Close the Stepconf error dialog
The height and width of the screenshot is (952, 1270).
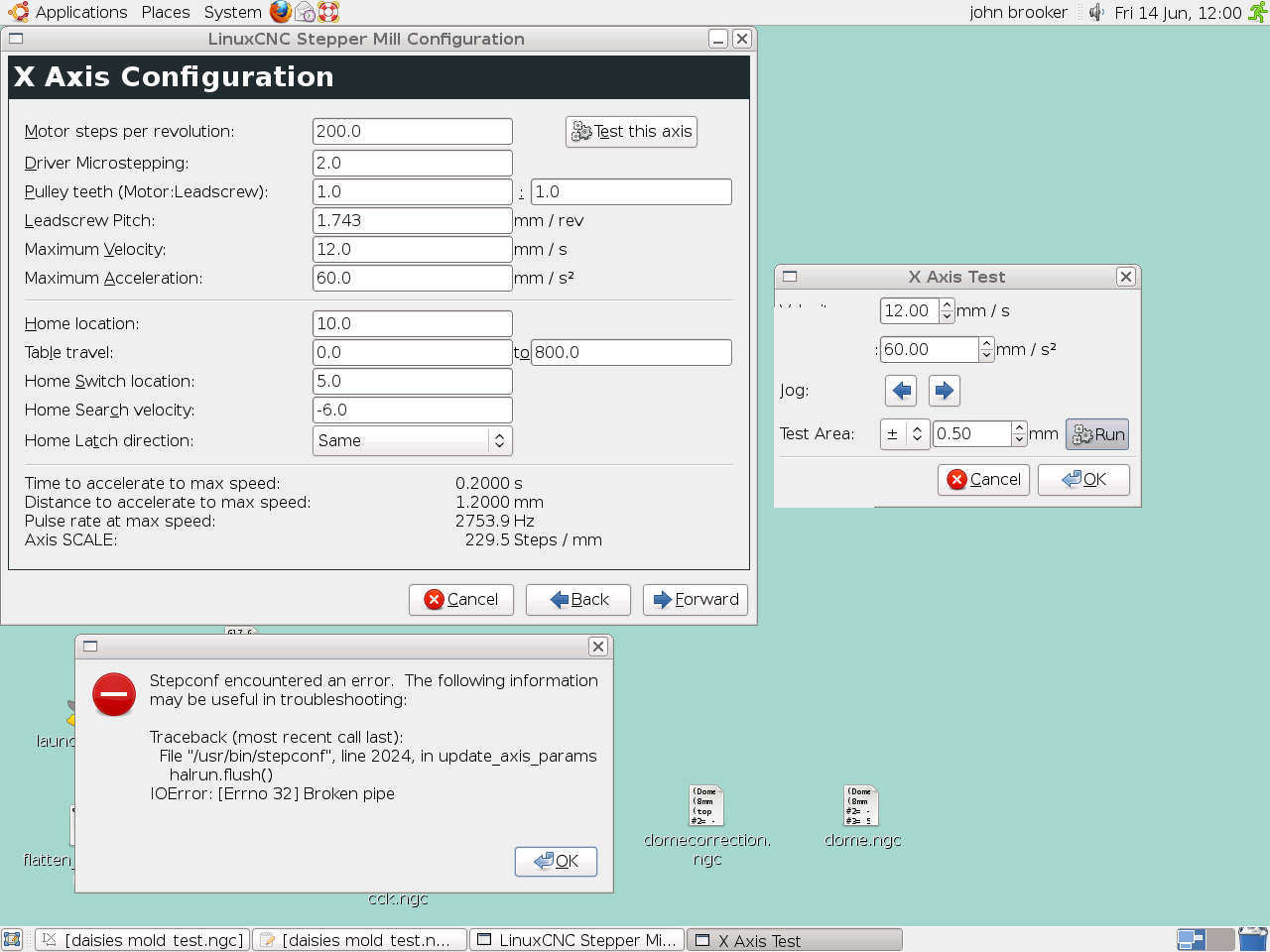[598, 647]
